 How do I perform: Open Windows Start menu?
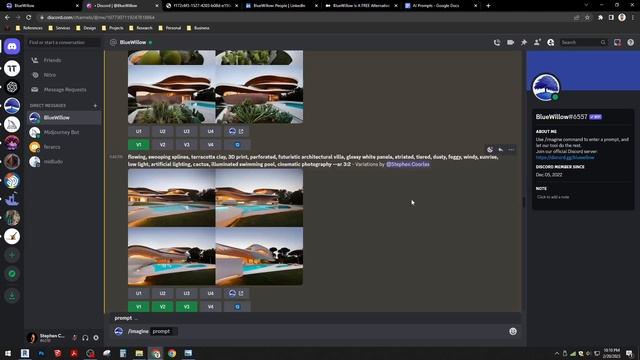point(8,353)
